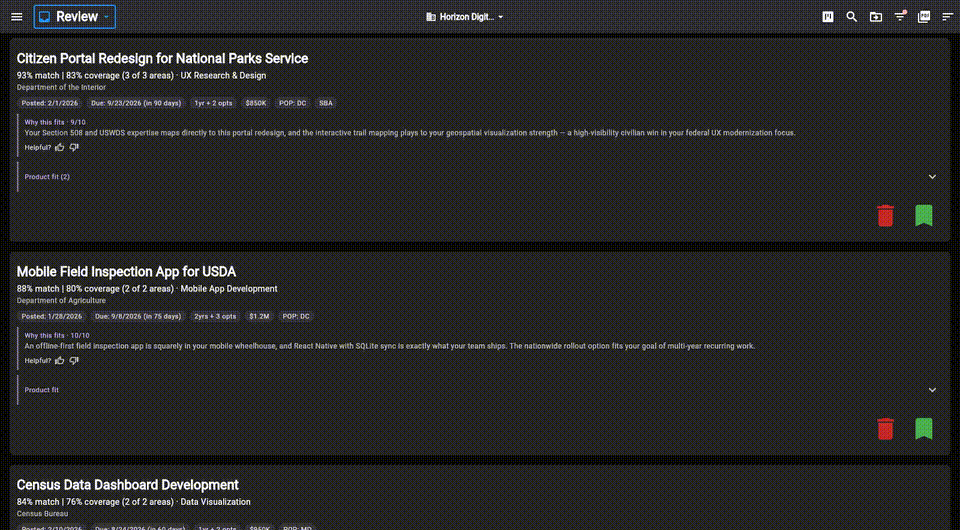The height and width of the screenshot is (530, 960).
Task: Click the 93% match coverage line
Action: coord(141,76)
